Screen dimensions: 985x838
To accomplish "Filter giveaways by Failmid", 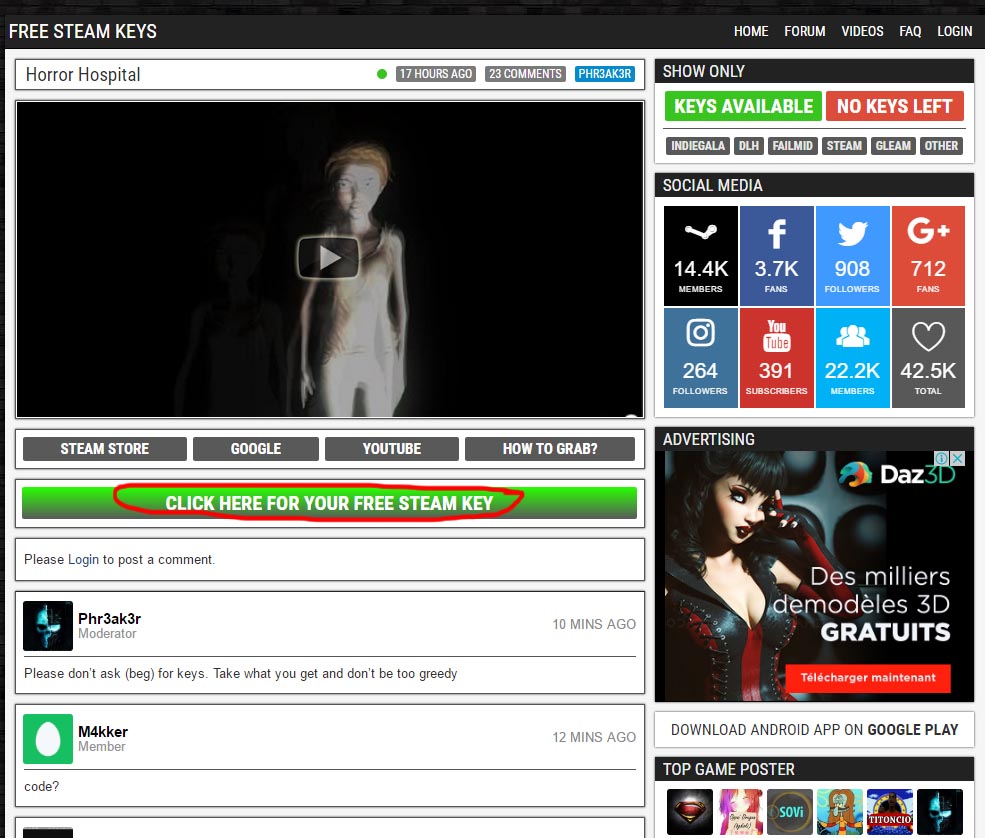I will click(792, 146).
